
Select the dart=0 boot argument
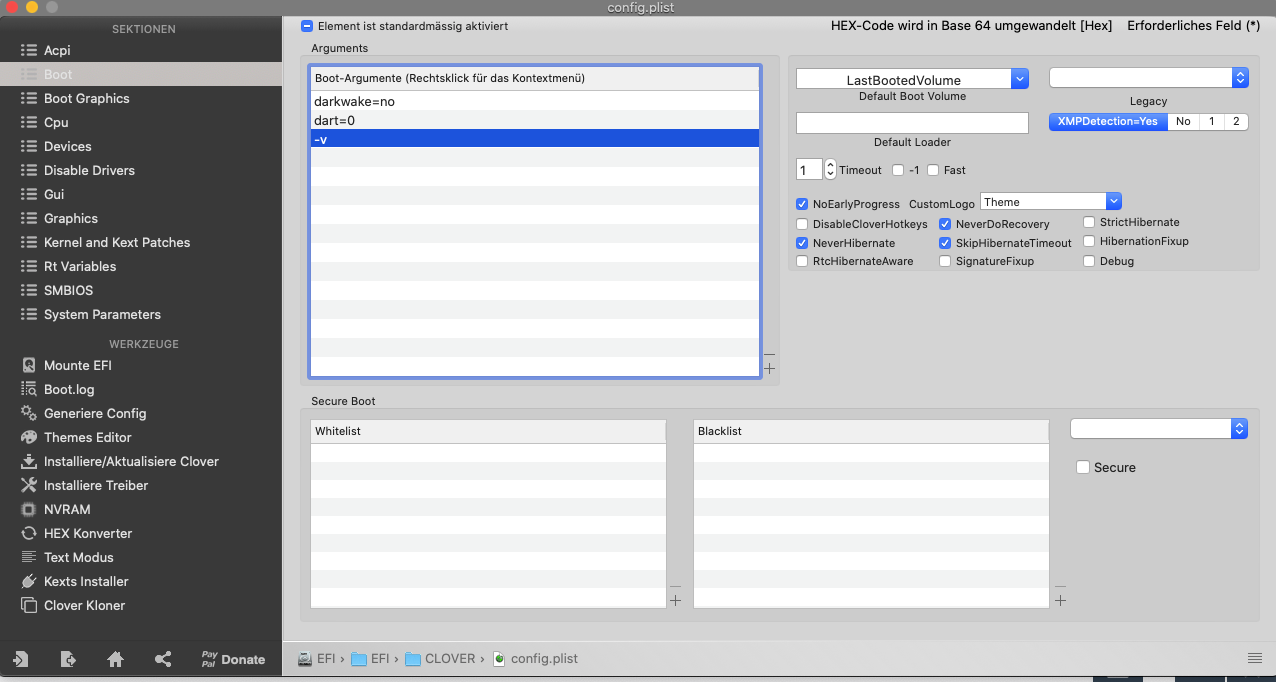coord(535,120)
